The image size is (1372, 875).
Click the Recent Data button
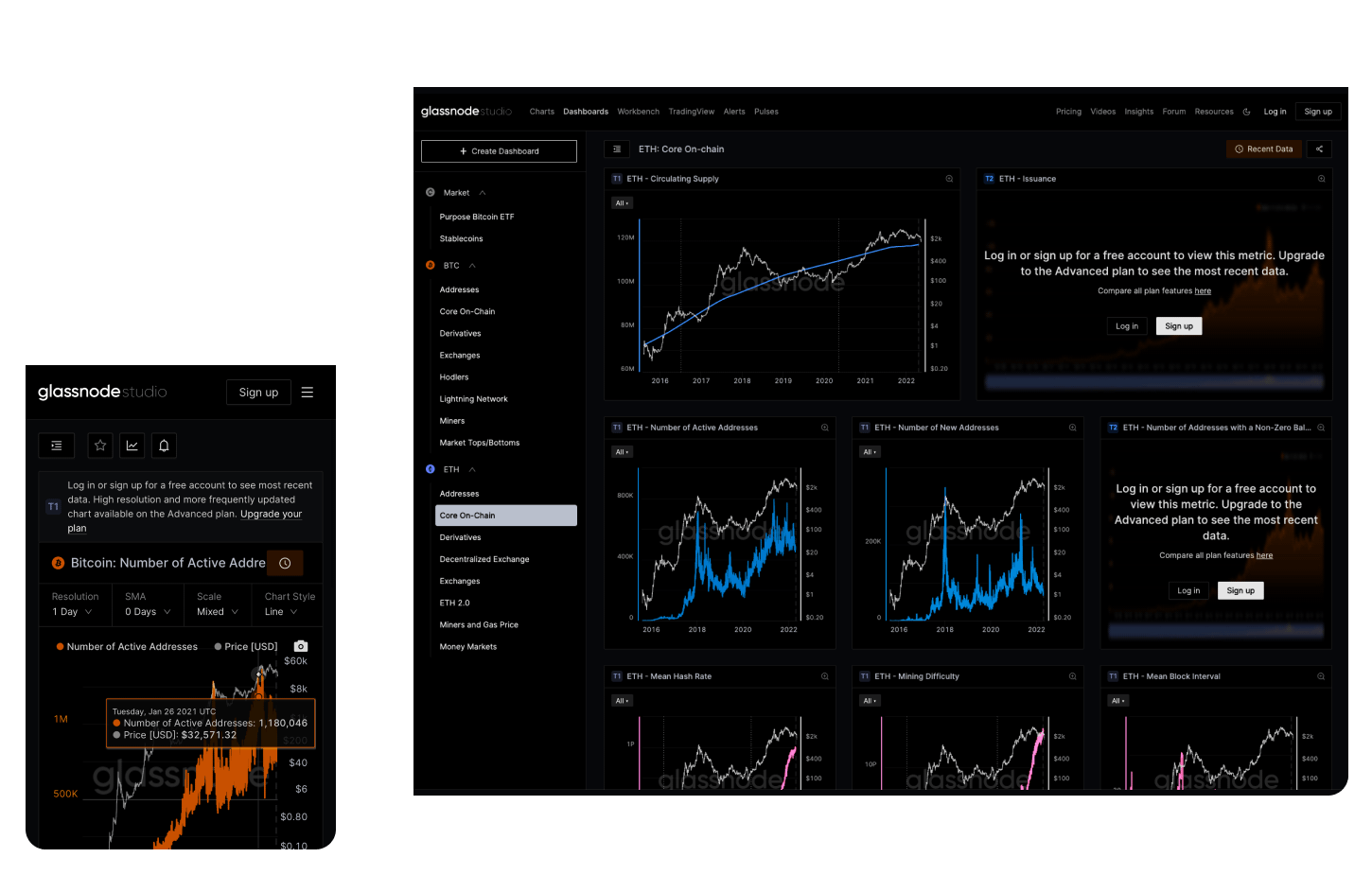(1264, 149)
